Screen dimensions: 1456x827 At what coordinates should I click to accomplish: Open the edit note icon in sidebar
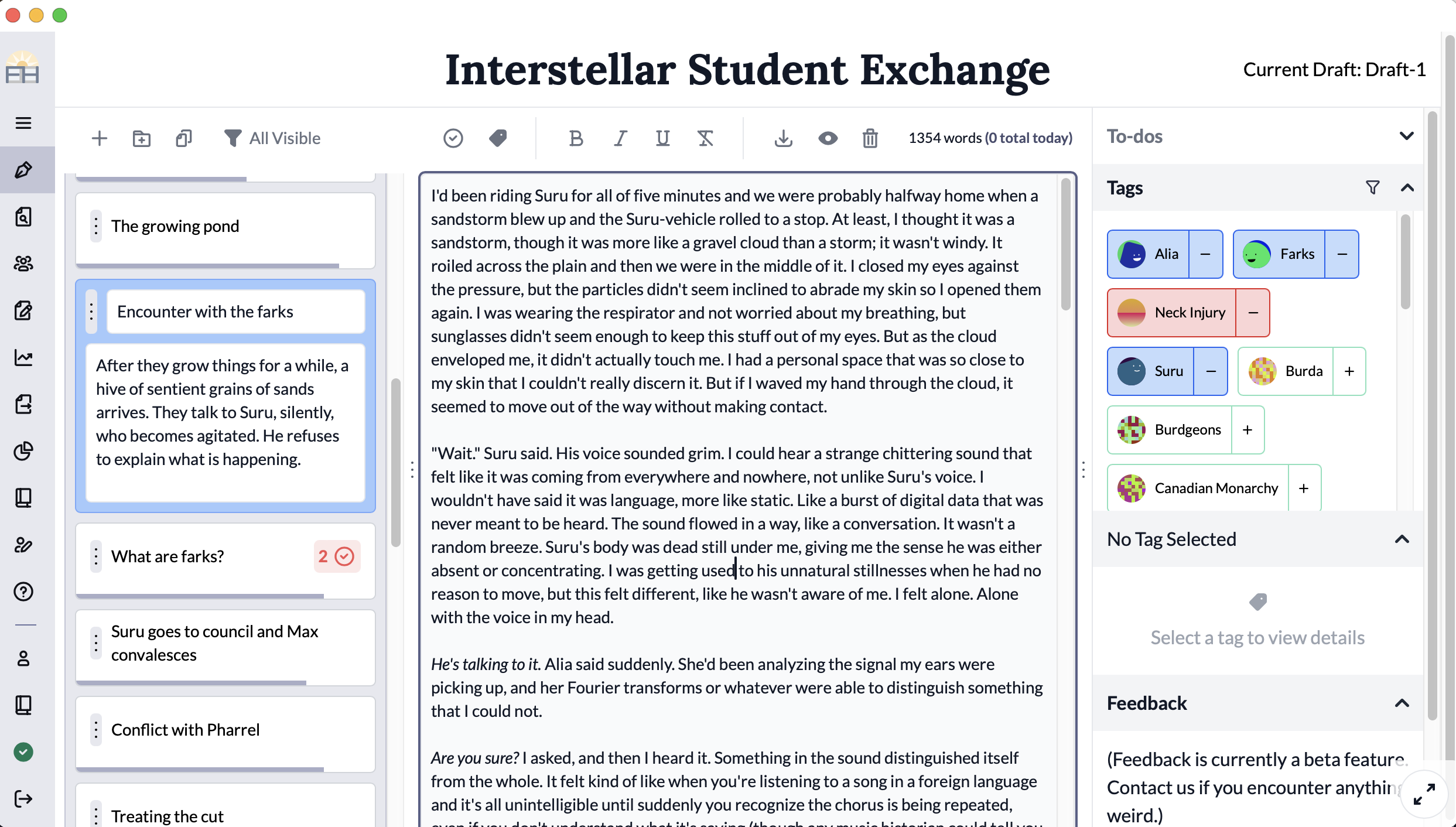pos(23,310)
